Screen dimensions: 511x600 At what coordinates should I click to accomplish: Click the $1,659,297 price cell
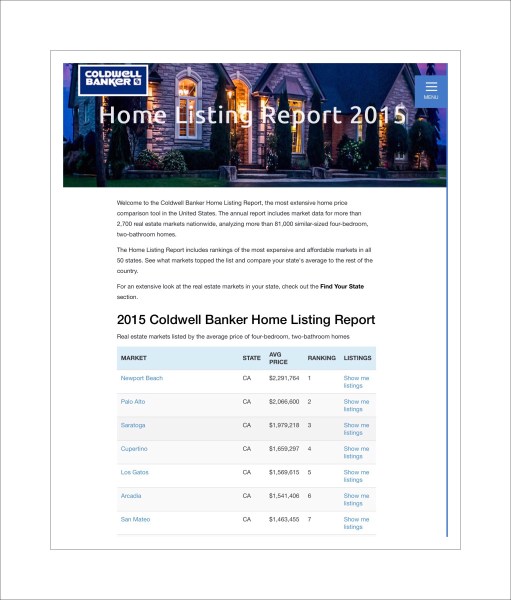coord(284,448)
